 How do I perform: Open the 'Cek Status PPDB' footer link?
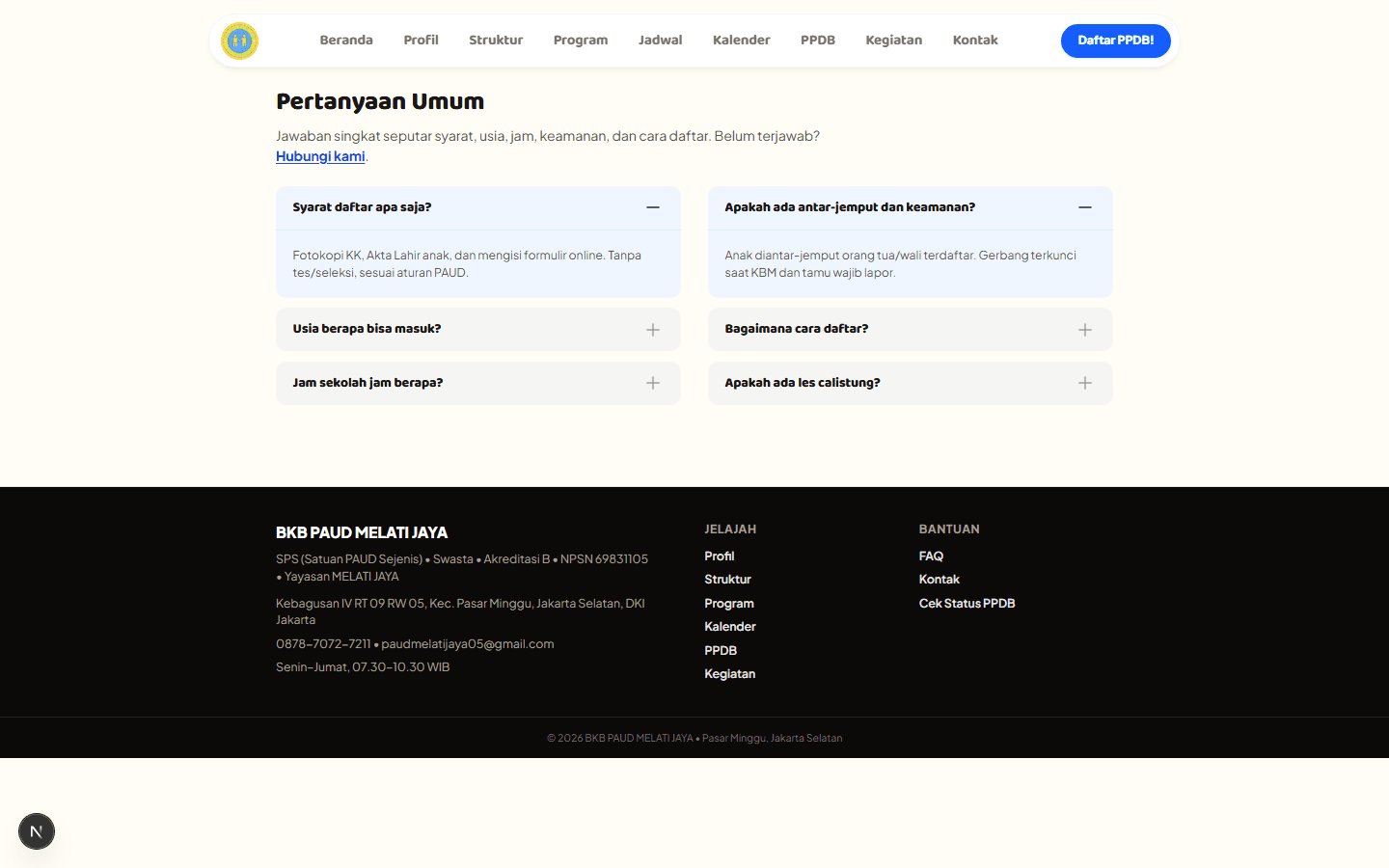pos(967,604)
